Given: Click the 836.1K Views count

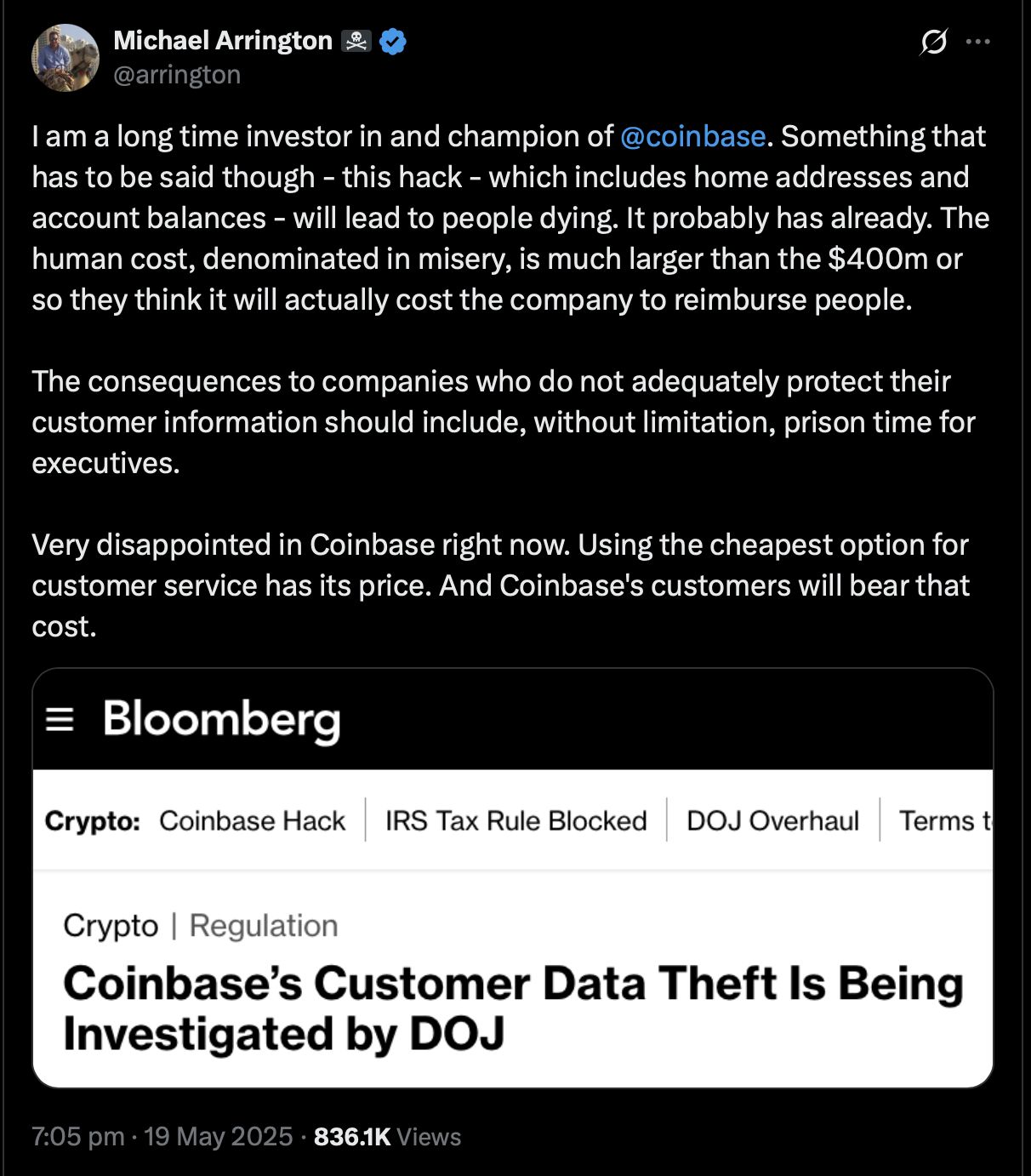Looking at the screenshot, I should point(387,1137).
